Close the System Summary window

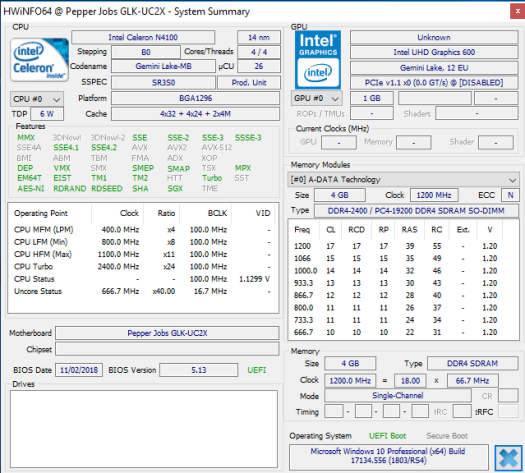(517, 11)
